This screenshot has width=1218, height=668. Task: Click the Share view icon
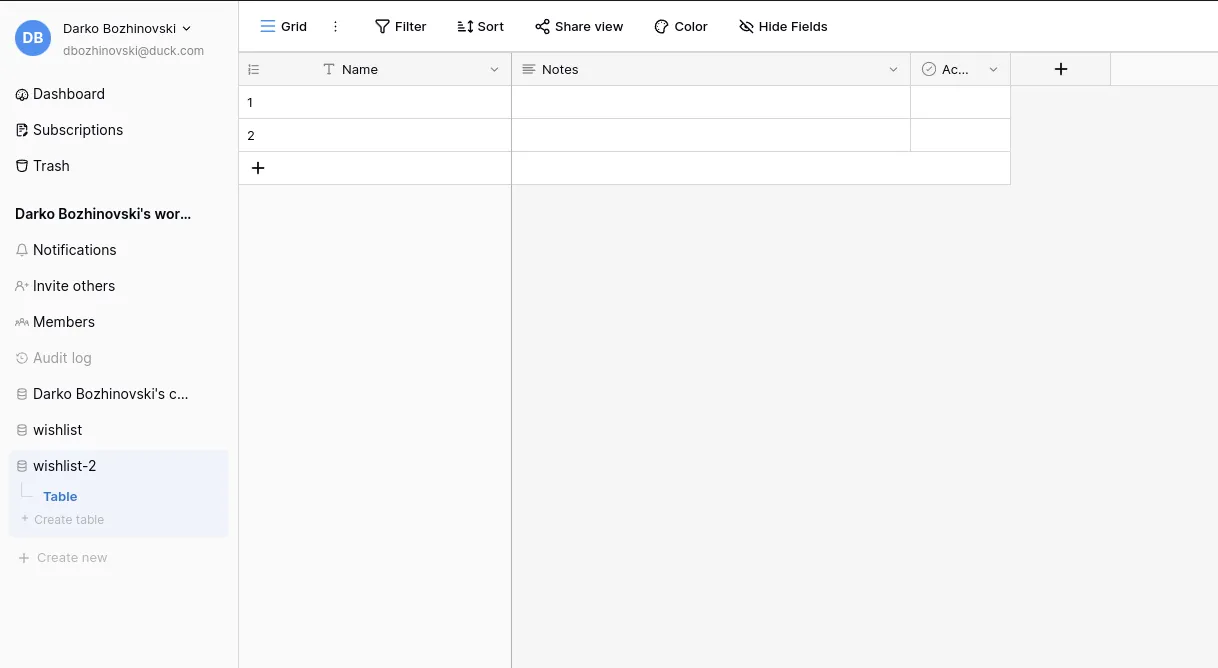(x=543, y=26)
